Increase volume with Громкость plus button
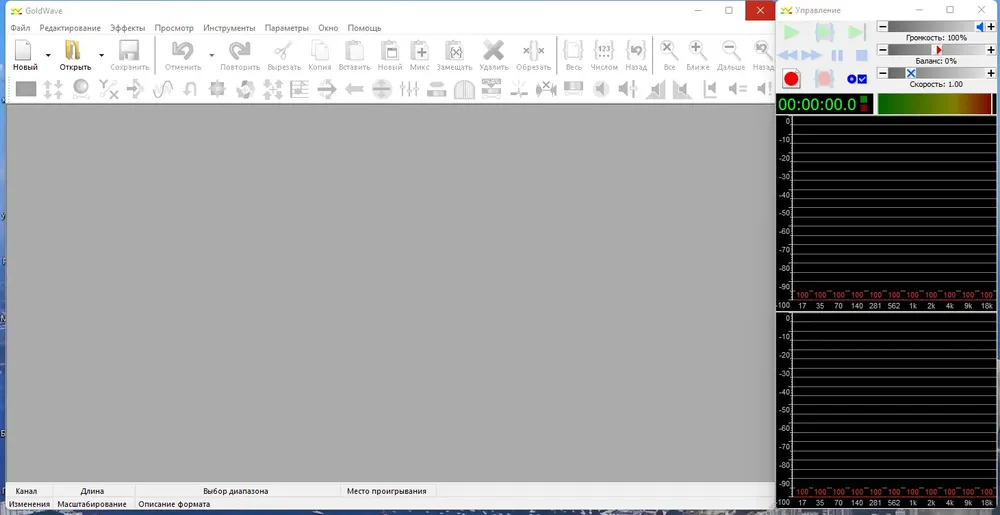Screen dimensions: 1000x515 pyautogui.click(x=991, y=26)
